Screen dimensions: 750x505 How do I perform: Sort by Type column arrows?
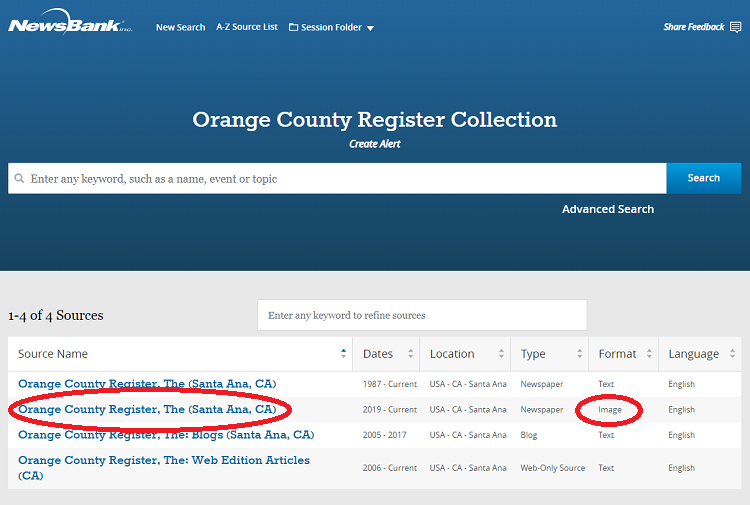click(x=579, y=353)
